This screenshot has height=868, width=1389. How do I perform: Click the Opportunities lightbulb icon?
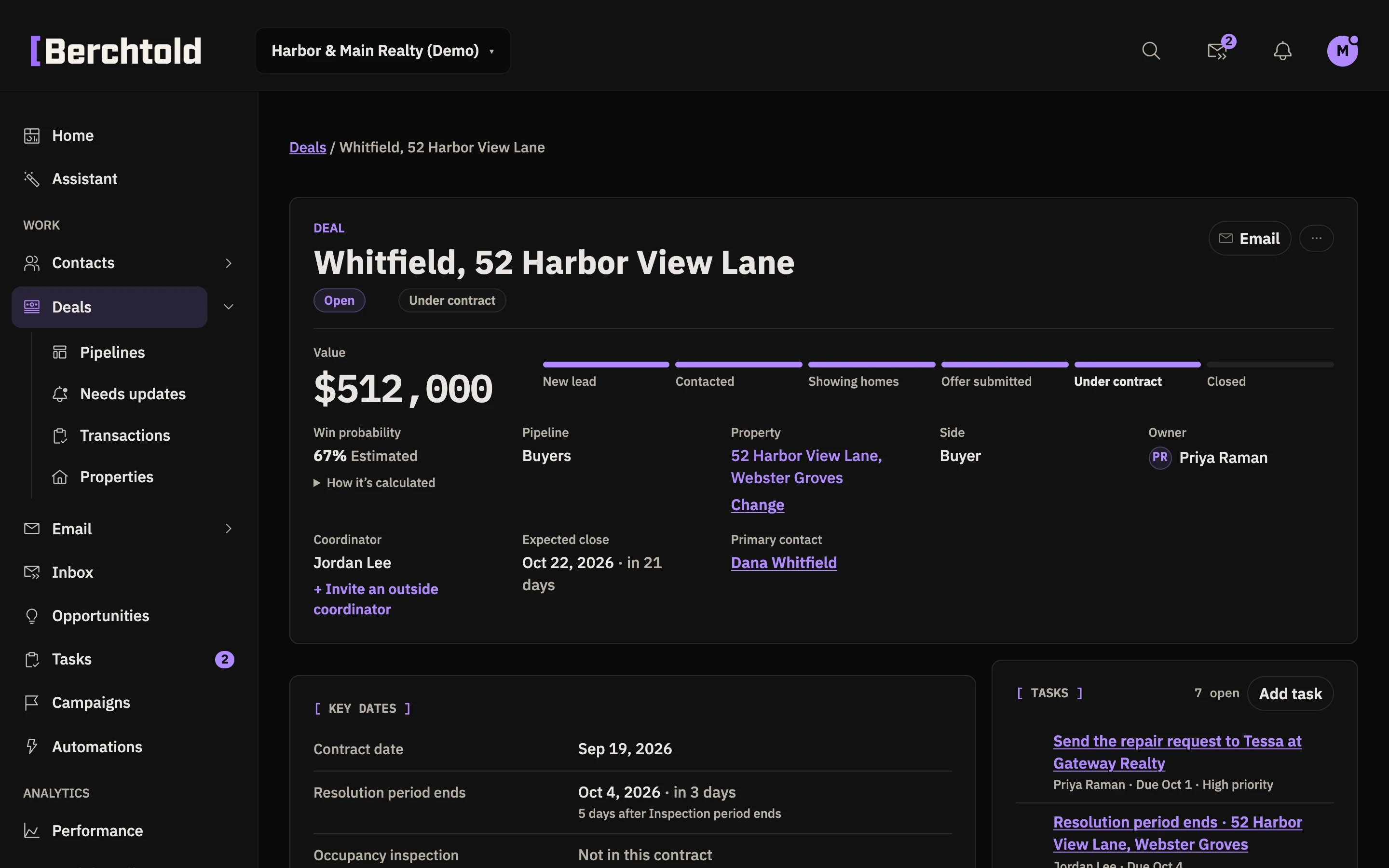(32, 616)
